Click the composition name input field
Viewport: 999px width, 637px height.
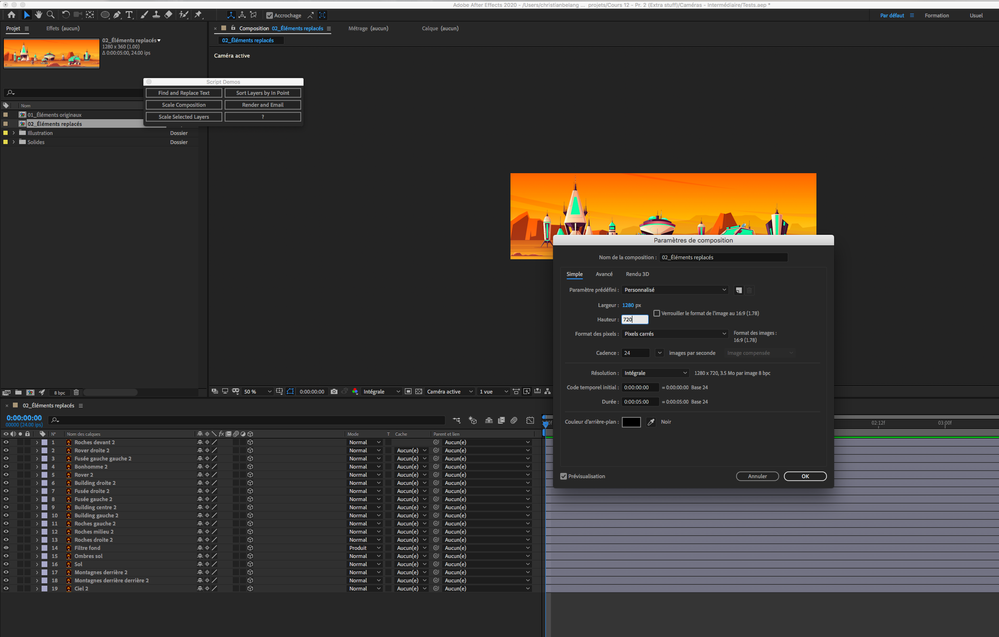click(x=723, y=257)
